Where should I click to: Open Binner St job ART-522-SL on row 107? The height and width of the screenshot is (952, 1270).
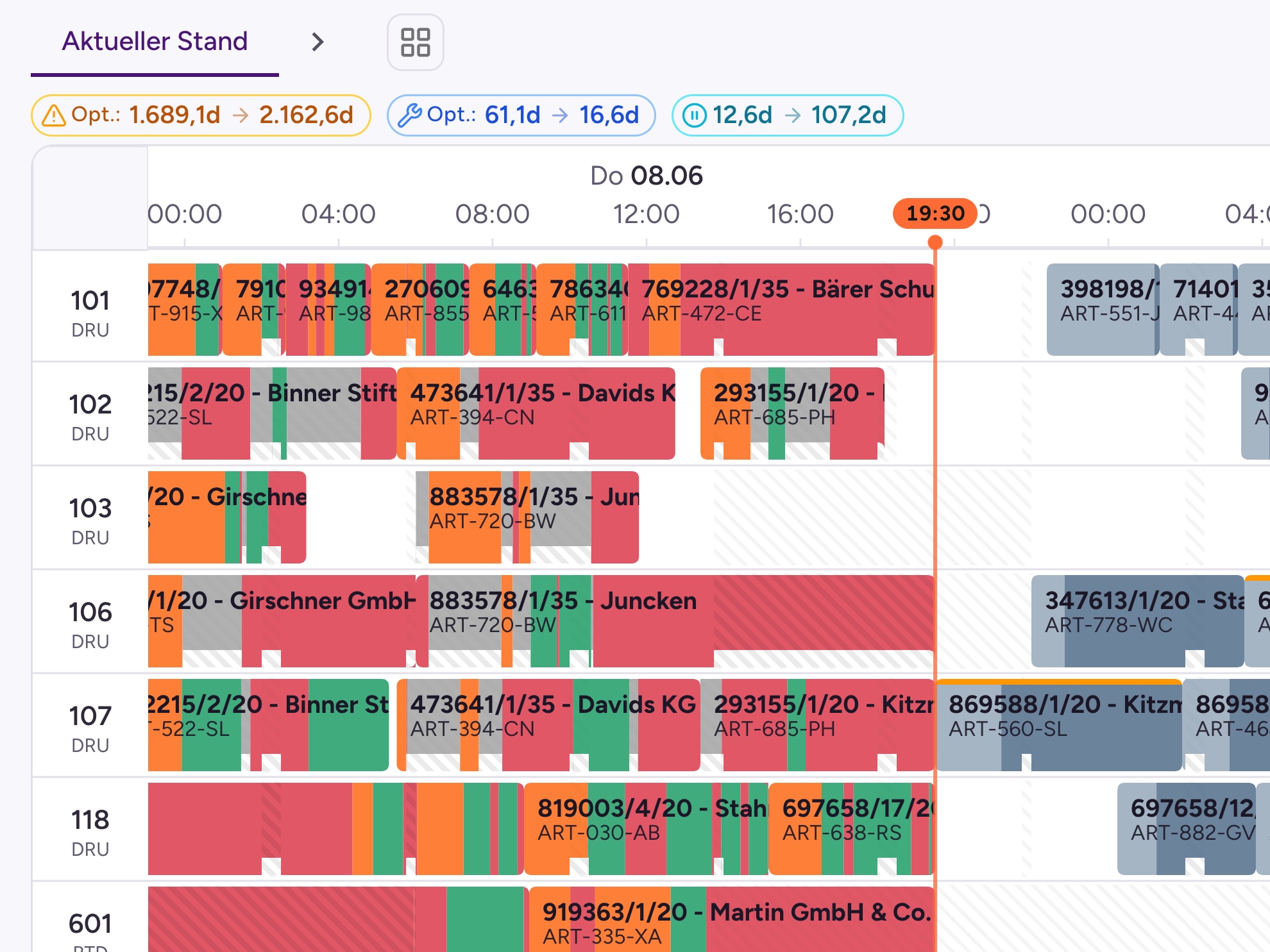[268, 724]
